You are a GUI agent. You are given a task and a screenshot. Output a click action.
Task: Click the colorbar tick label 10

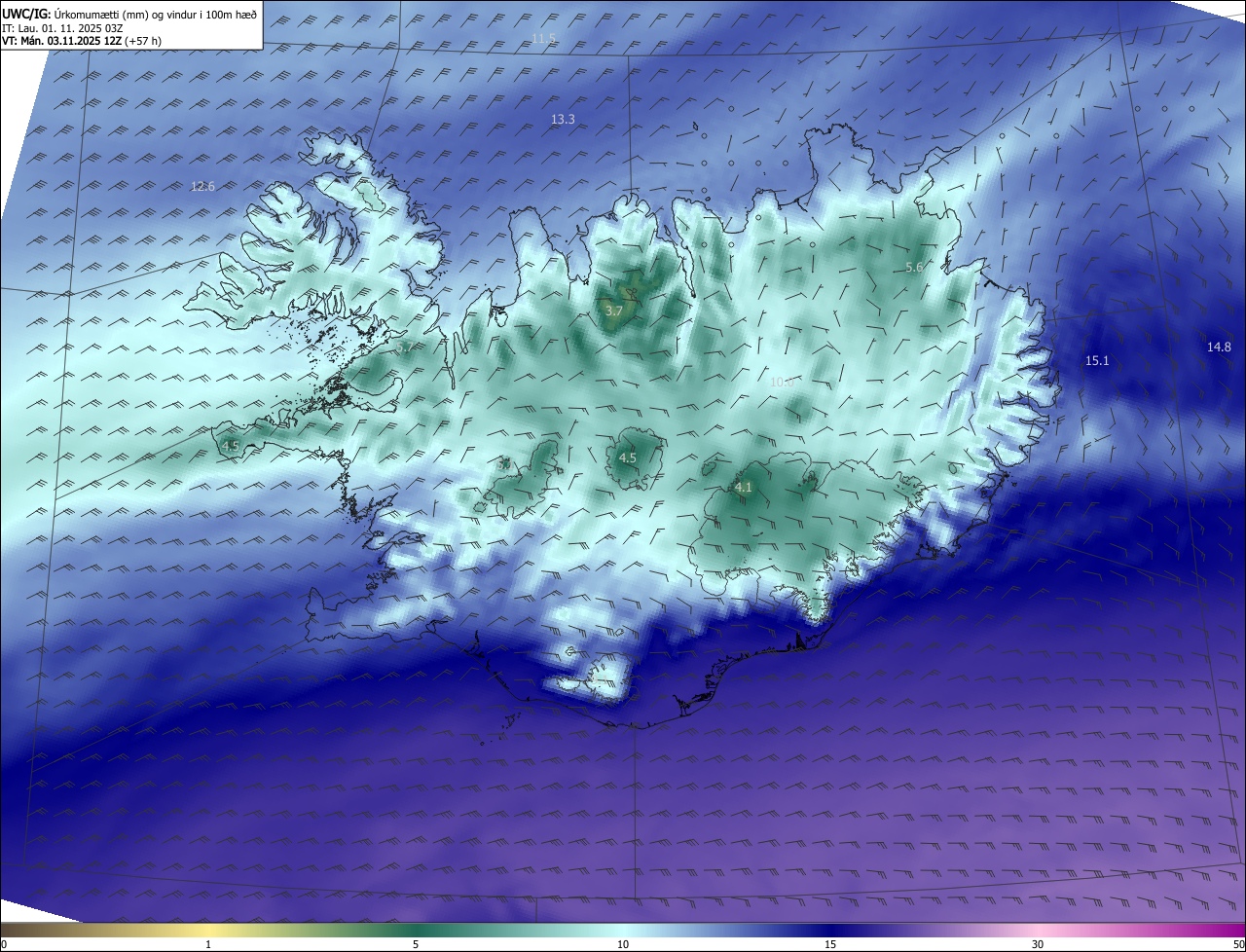point(623,944)
